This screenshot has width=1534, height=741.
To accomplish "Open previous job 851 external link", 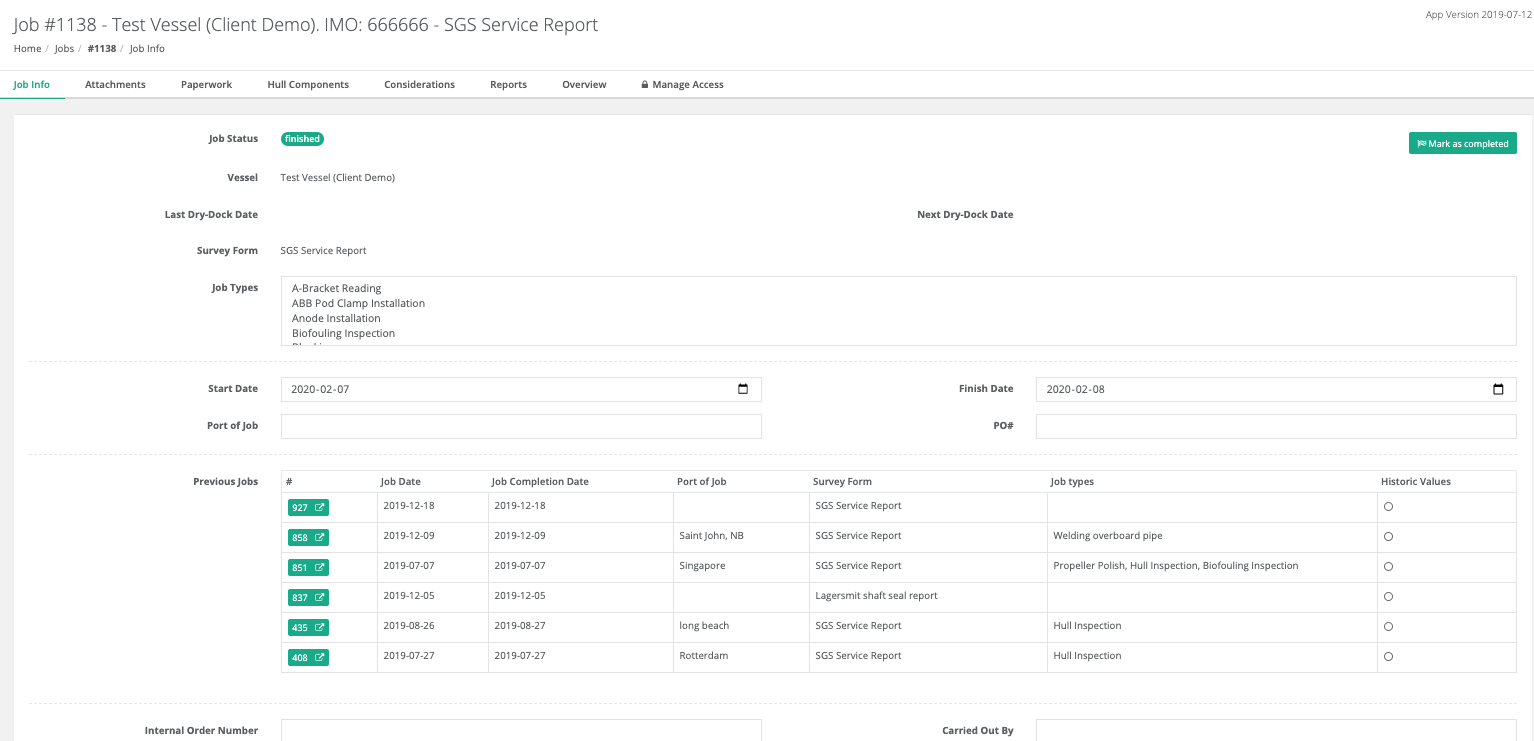I will (x=308, y=568).
